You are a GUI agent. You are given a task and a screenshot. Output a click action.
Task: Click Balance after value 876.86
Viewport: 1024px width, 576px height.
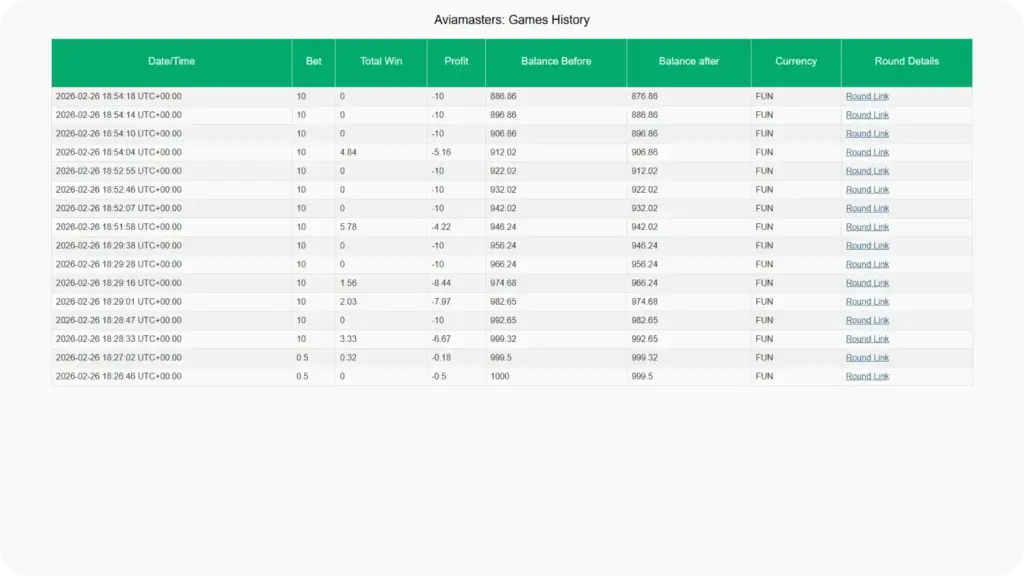(x=645, y=96)
